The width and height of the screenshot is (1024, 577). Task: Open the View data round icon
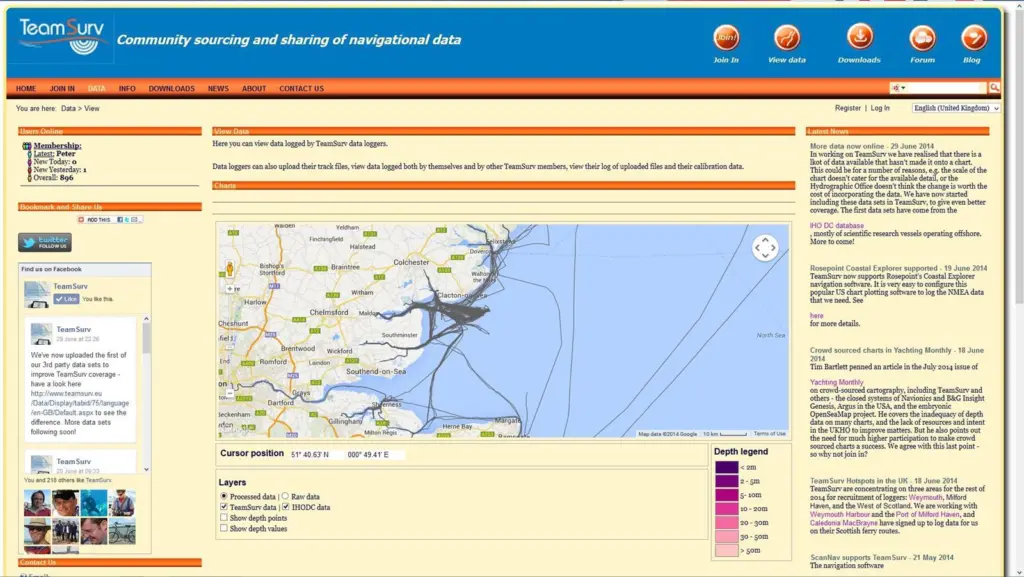(786, 37)
